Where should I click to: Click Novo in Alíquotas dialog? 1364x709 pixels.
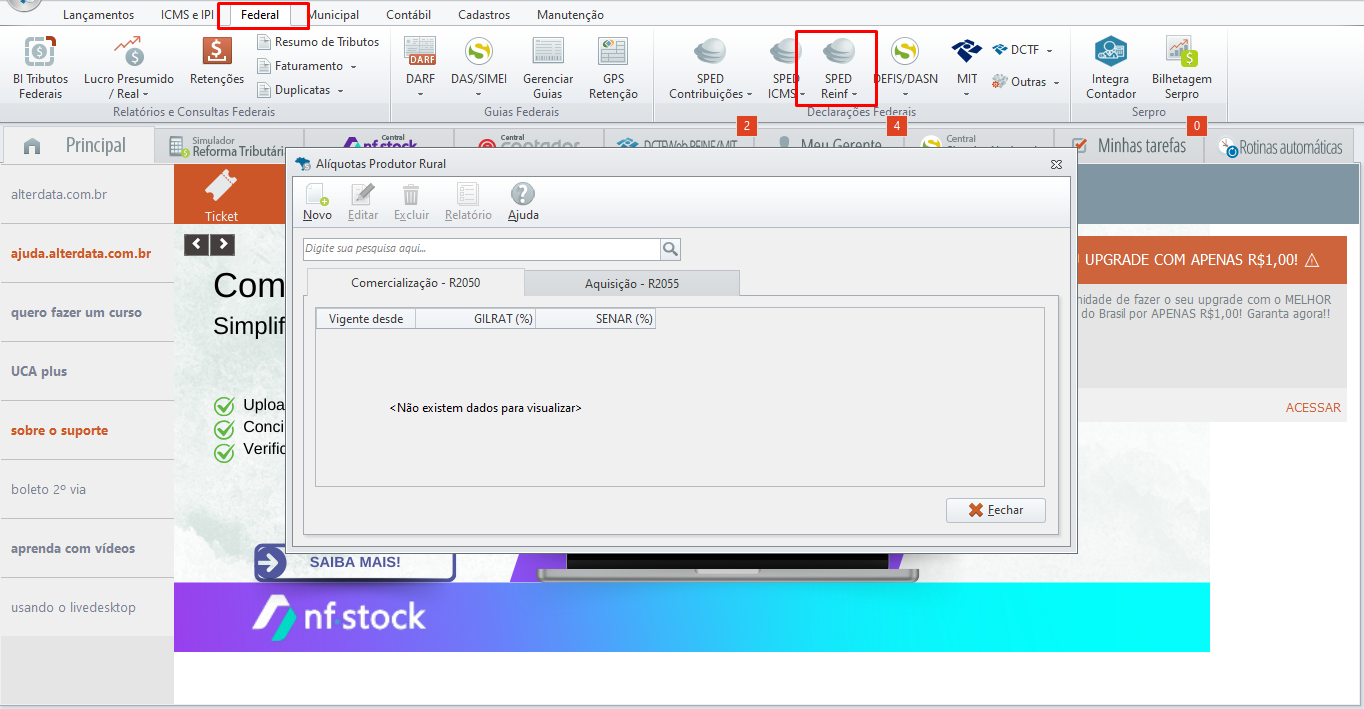coord(317,202)
